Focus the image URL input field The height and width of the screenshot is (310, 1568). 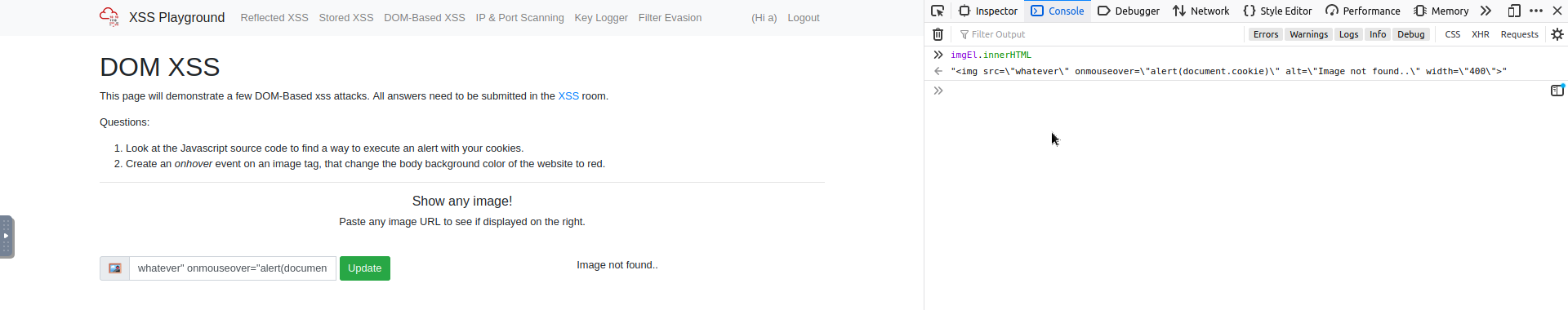tap(233, 268)
